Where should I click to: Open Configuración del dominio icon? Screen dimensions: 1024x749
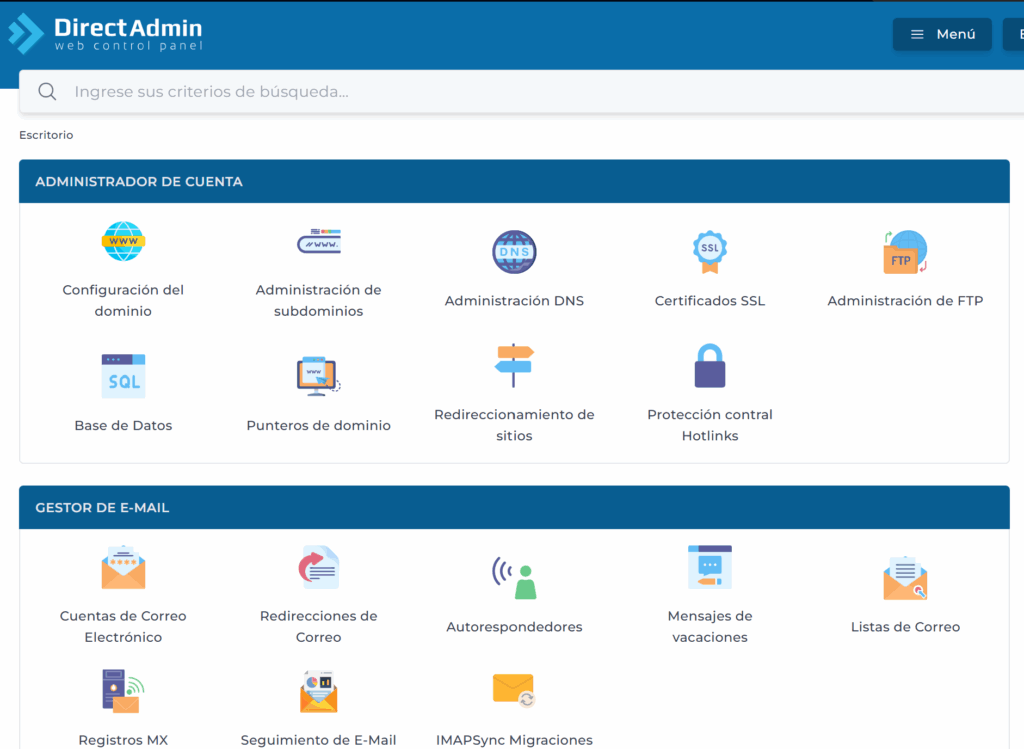pos(123,242)
